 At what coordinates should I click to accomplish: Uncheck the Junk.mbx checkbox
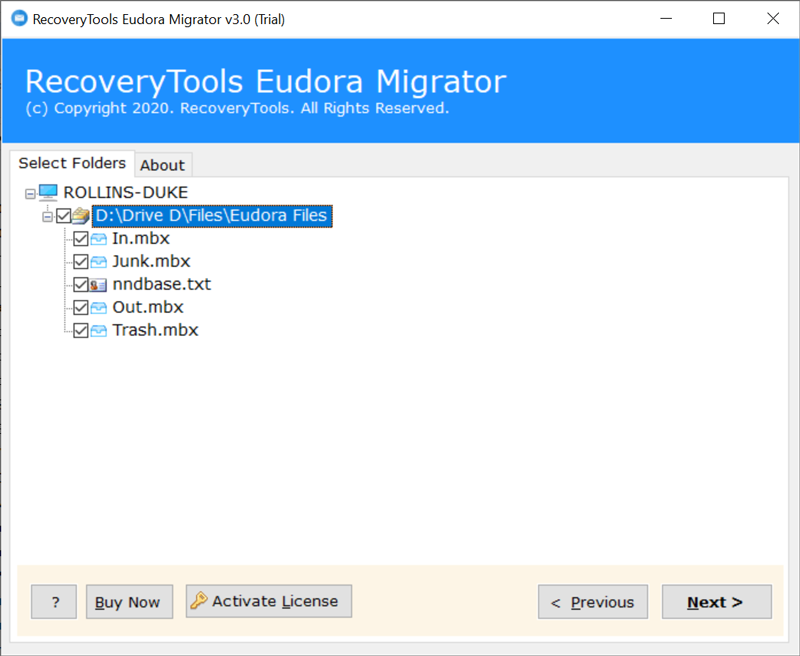[x=81, y=262]
